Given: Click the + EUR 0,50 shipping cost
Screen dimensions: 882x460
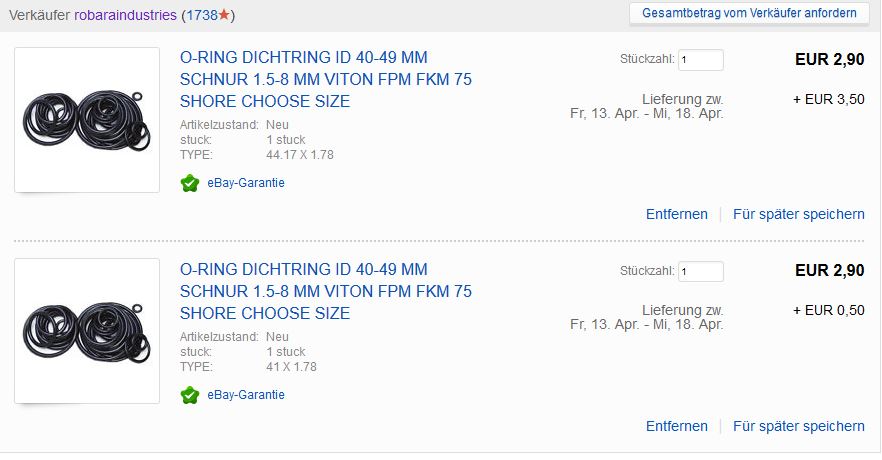Looking at the screenshot, I should click(828, 310).
